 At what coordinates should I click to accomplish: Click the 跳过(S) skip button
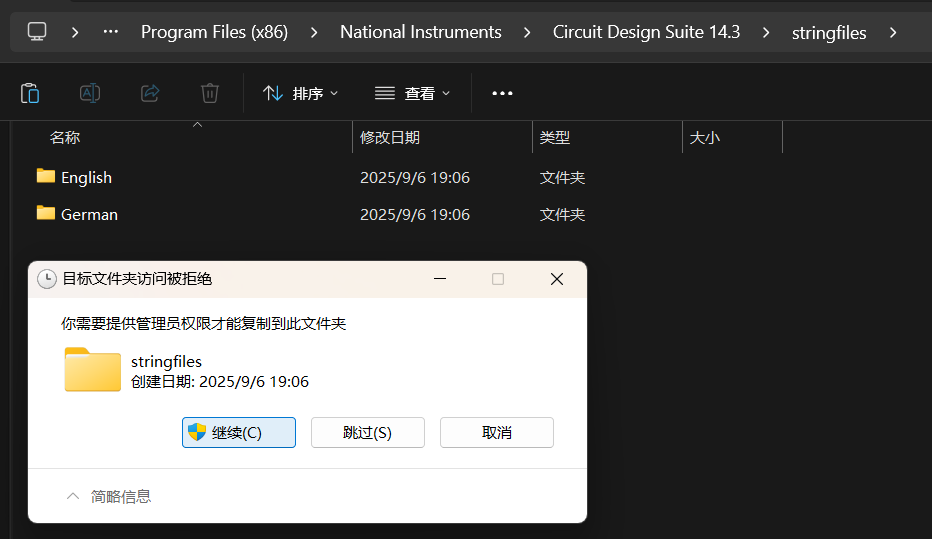pyautogui.click(x=368, y=433)
